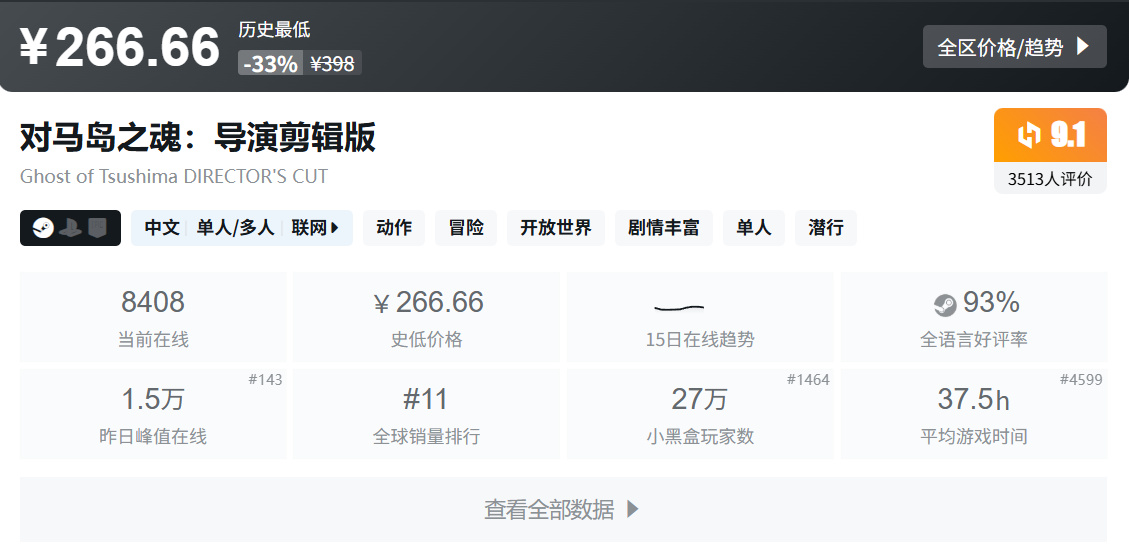Click the #143 rank label
1129x558 pixels.
(x=266, y=379)
